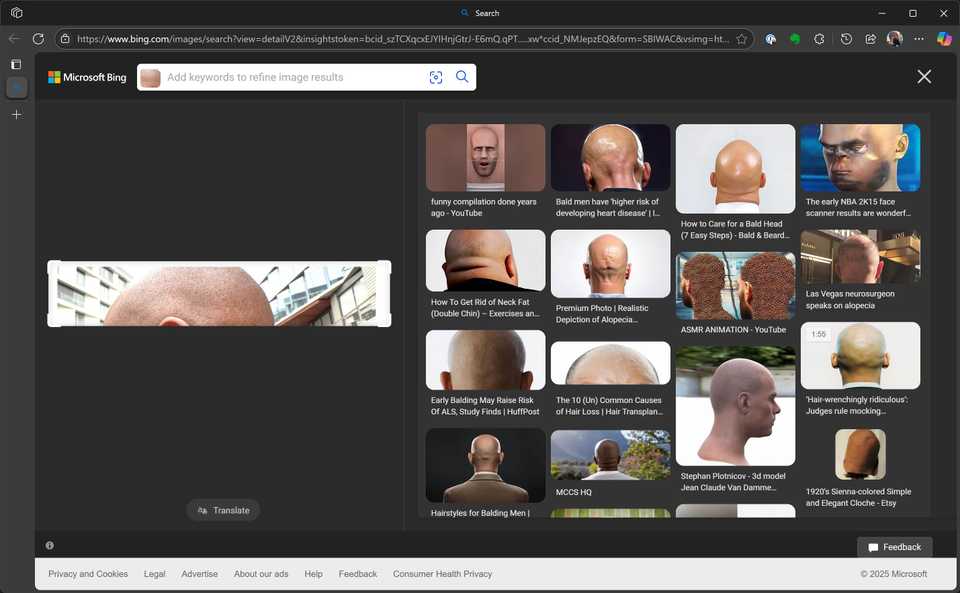Open the ASMR ANIMATION YouTube thumbnail
This screenshot has height=593, width=960.
click(x=735, y=285)
